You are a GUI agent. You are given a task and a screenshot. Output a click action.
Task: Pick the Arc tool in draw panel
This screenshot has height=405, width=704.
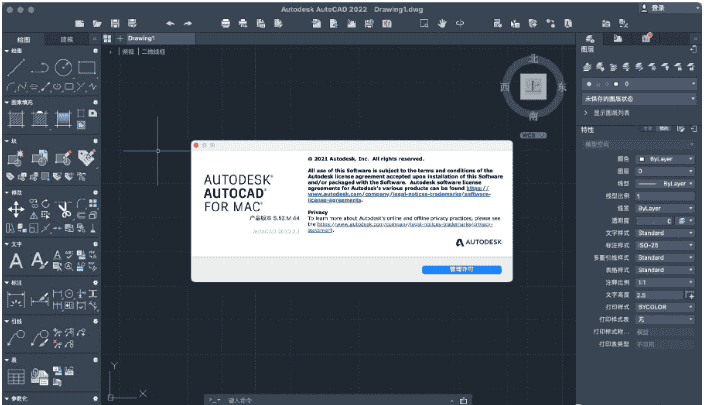[11, 87]
